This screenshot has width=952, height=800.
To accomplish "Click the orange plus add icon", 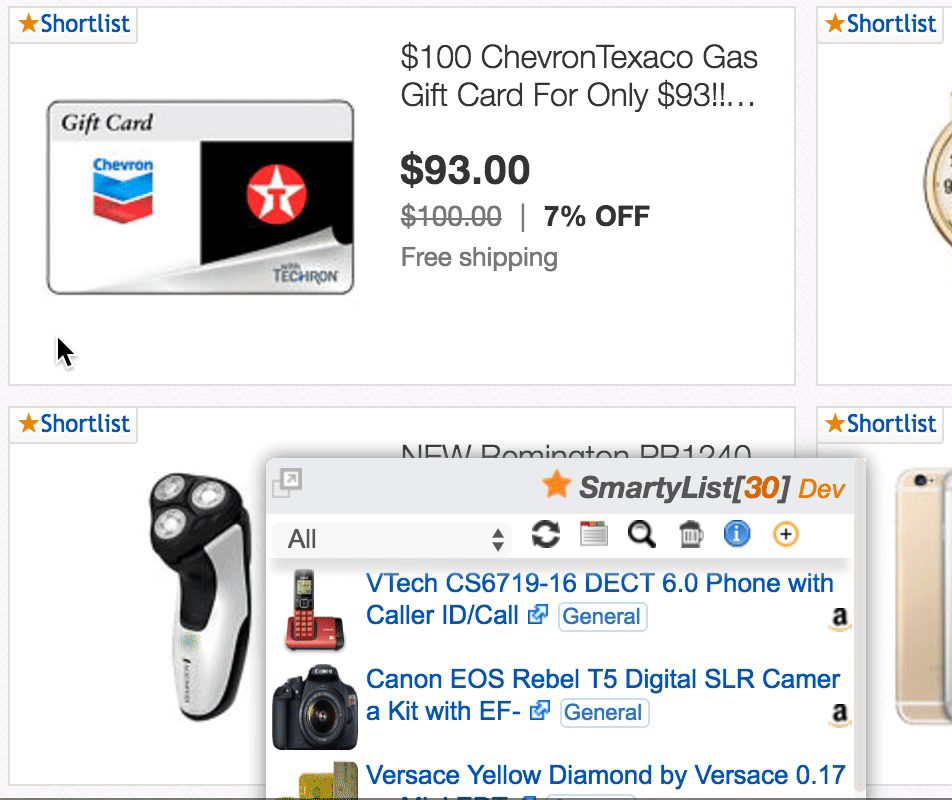I will (x=786, y=534).
